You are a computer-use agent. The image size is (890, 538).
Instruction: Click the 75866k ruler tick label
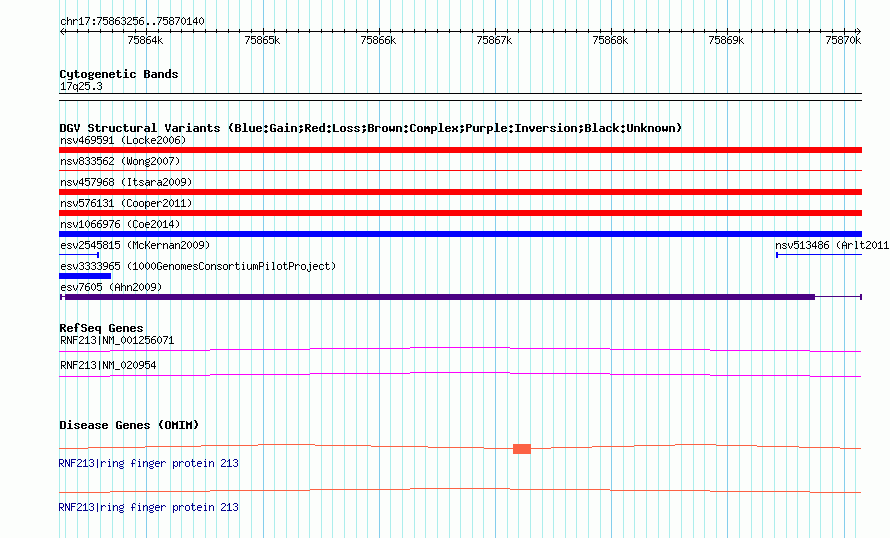379,40
